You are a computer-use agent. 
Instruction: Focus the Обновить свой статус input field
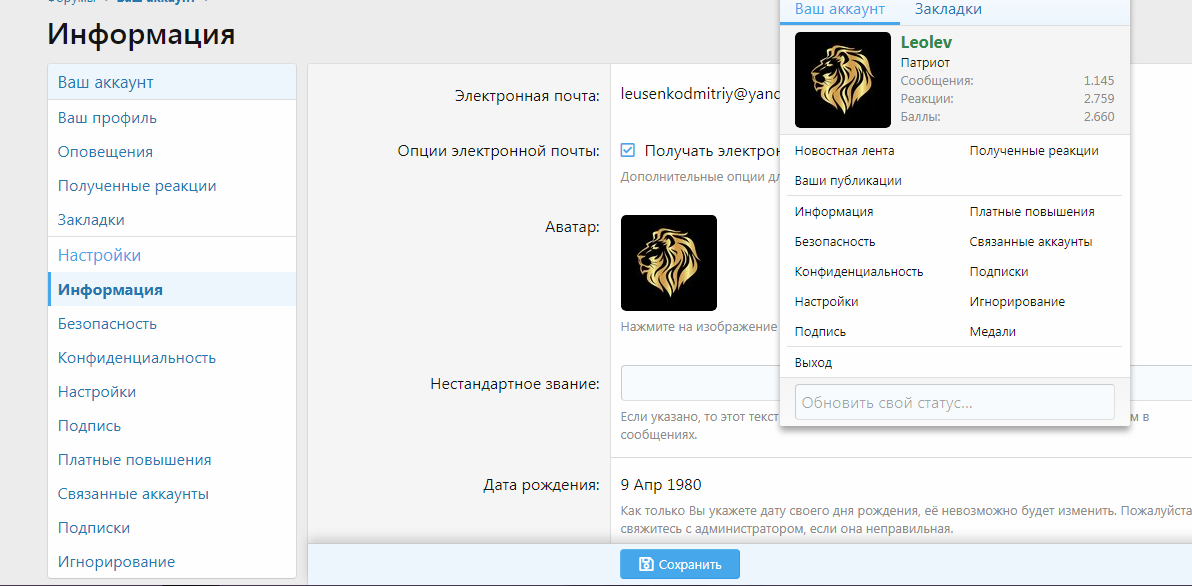[954, 402]
